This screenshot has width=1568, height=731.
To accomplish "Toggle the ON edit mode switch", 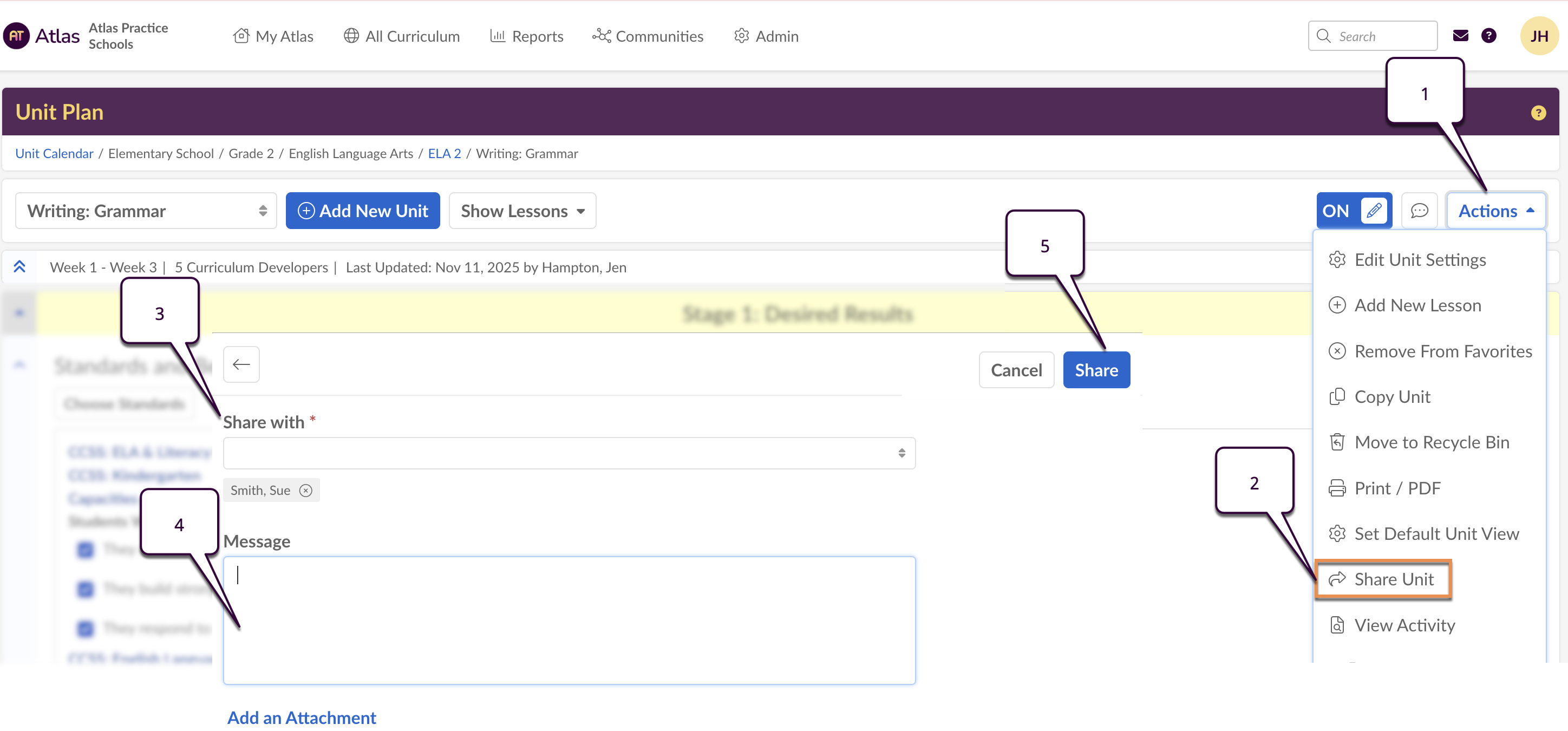I will tap(1353, 211).
